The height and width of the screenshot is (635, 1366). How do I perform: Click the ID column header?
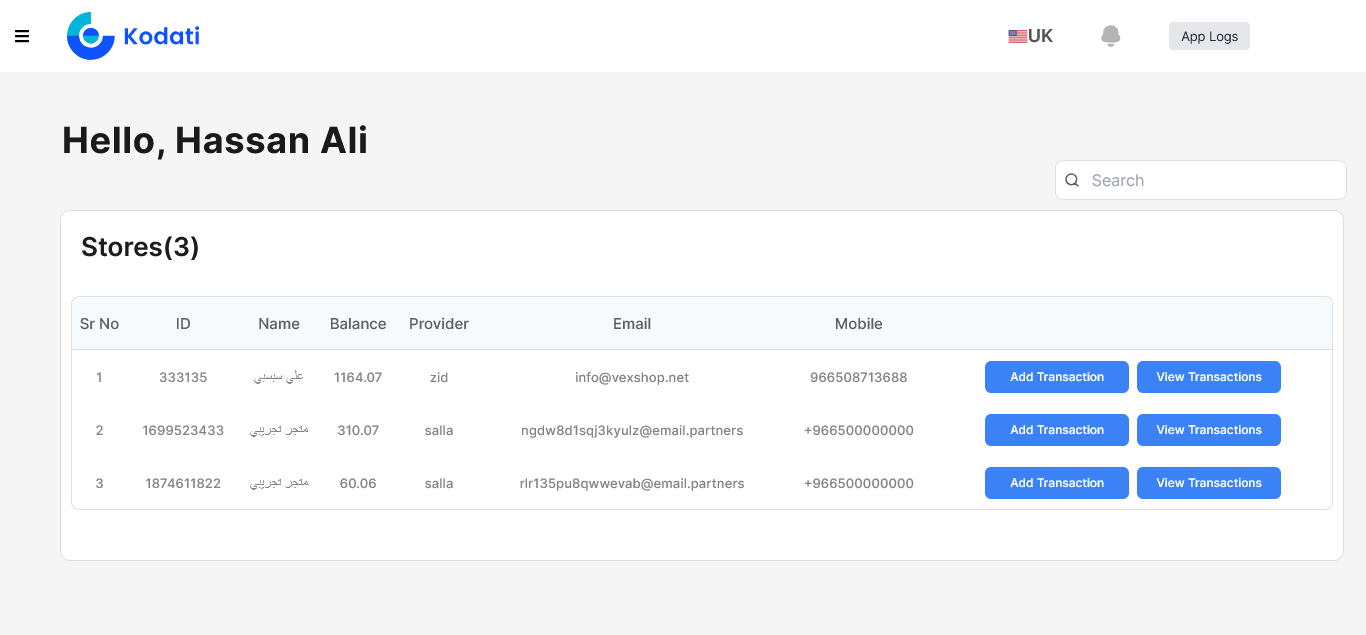183,324
